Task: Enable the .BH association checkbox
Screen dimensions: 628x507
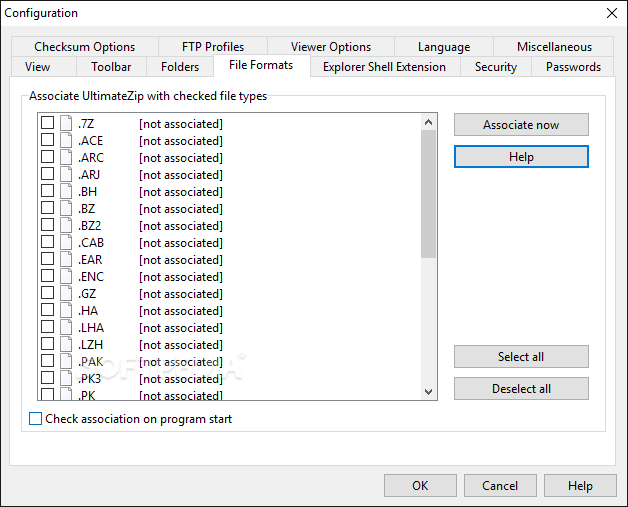Action: click(x=47, y=191)
